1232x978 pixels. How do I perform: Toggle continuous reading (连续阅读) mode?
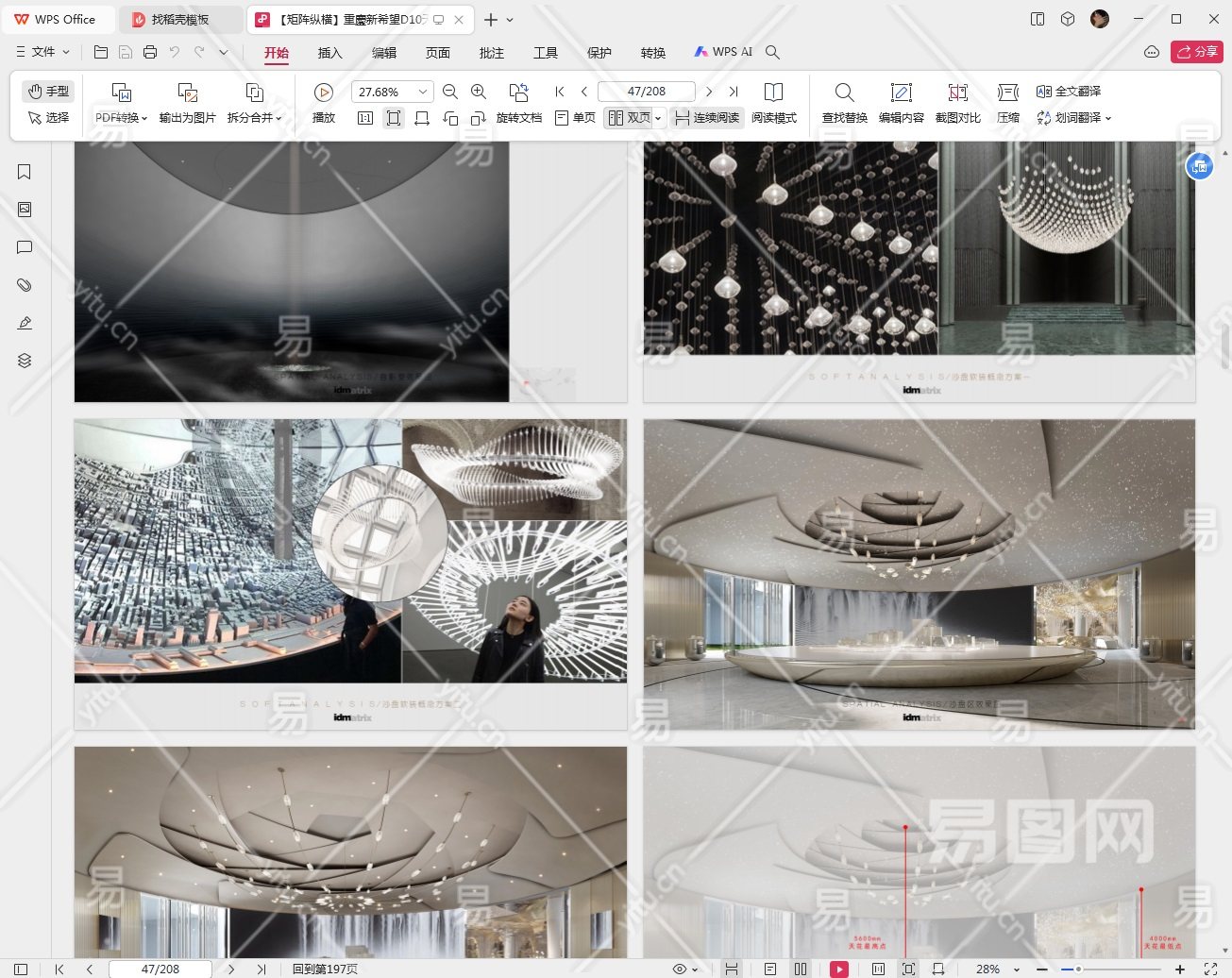pos(707,118)
